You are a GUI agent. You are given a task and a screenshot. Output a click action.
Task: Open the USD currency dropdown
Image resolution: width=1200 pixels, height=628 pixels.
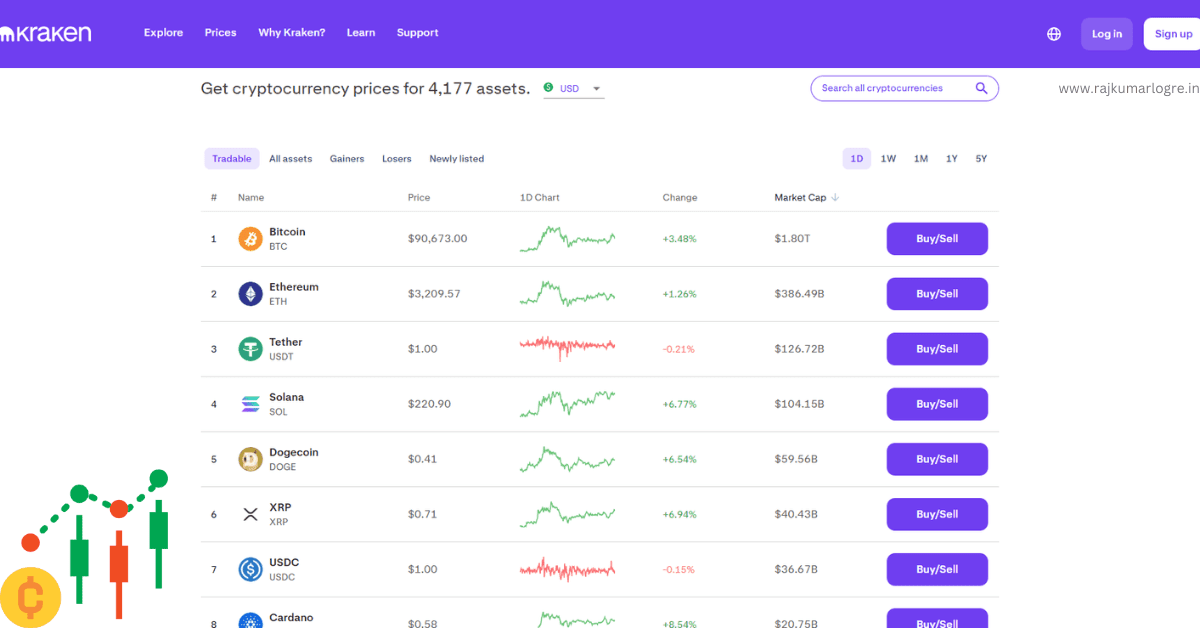pos(574,89)
